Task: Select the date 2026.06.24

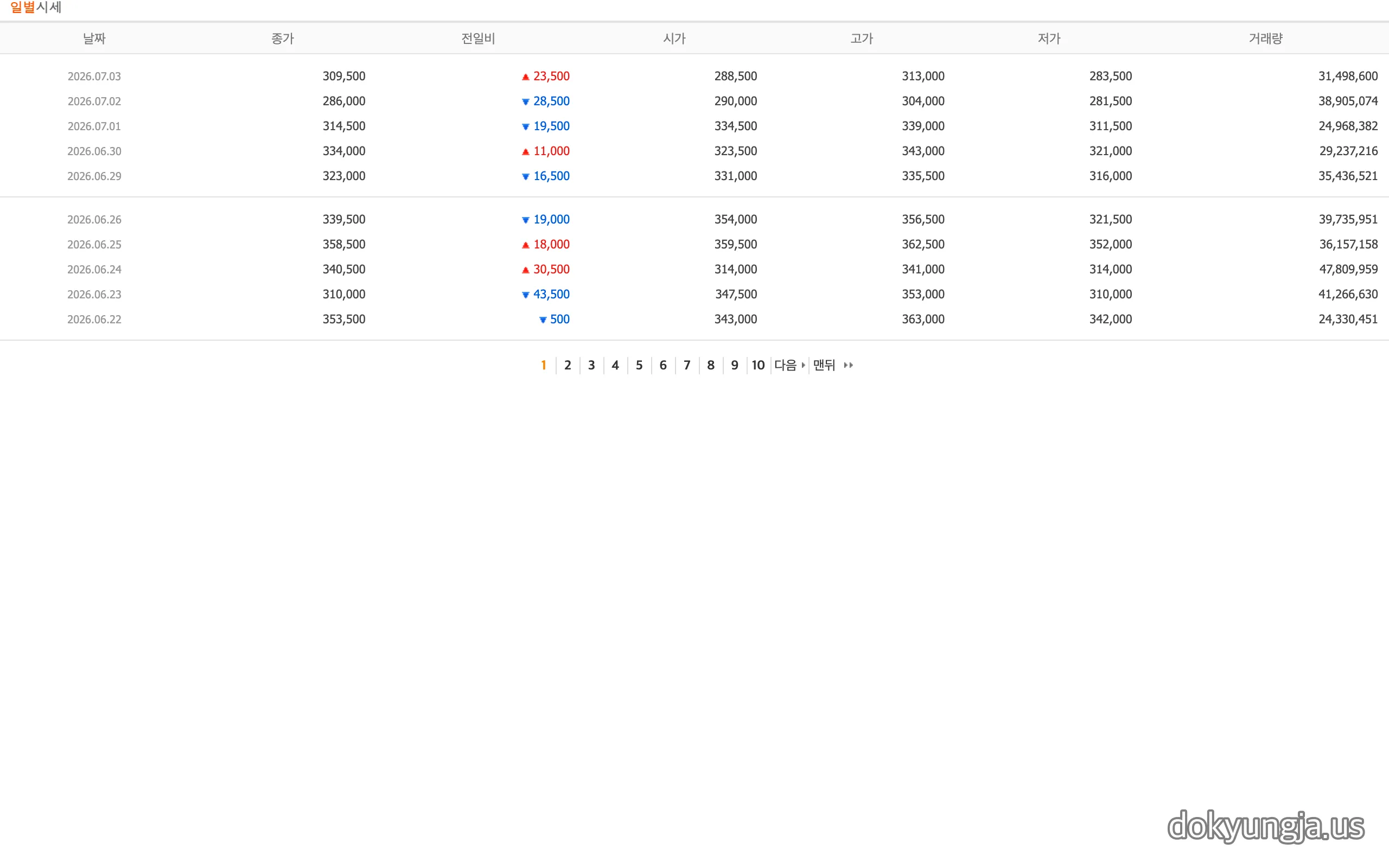Action: click(94, 270)
